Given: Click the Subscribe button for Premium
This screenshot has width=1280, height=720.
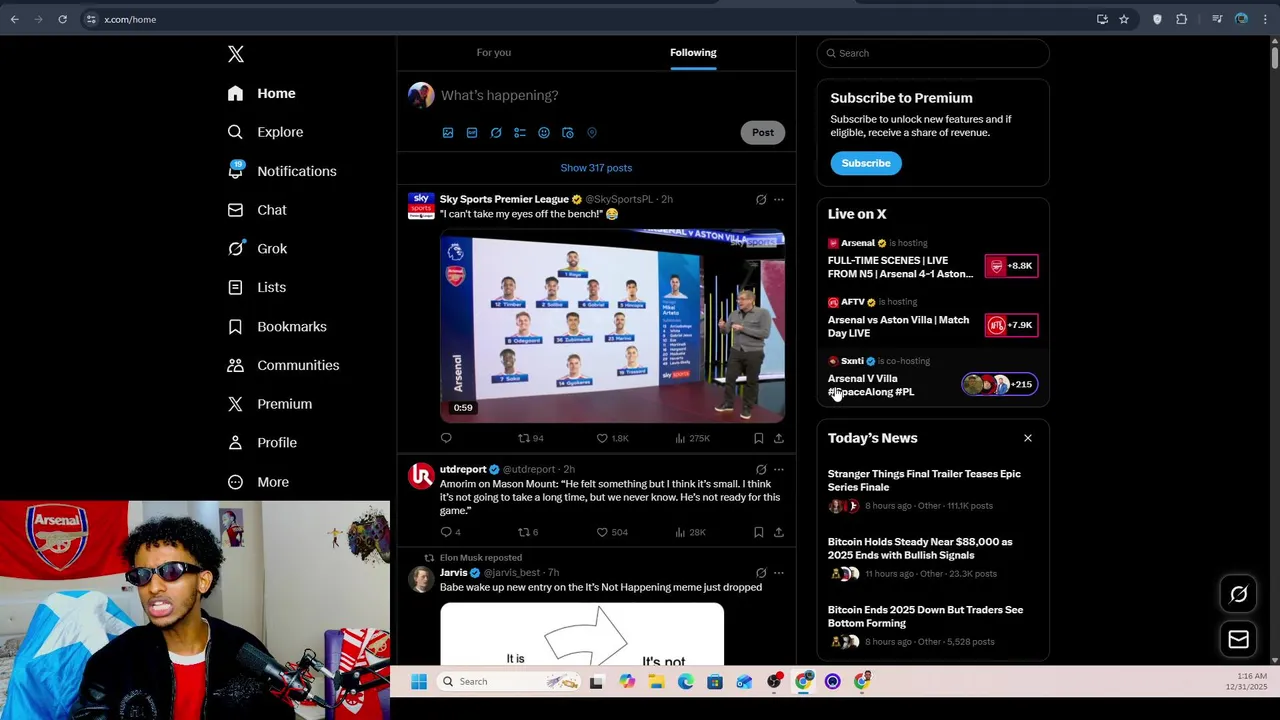Looking at the screenshot, I should tap(866, 163).
